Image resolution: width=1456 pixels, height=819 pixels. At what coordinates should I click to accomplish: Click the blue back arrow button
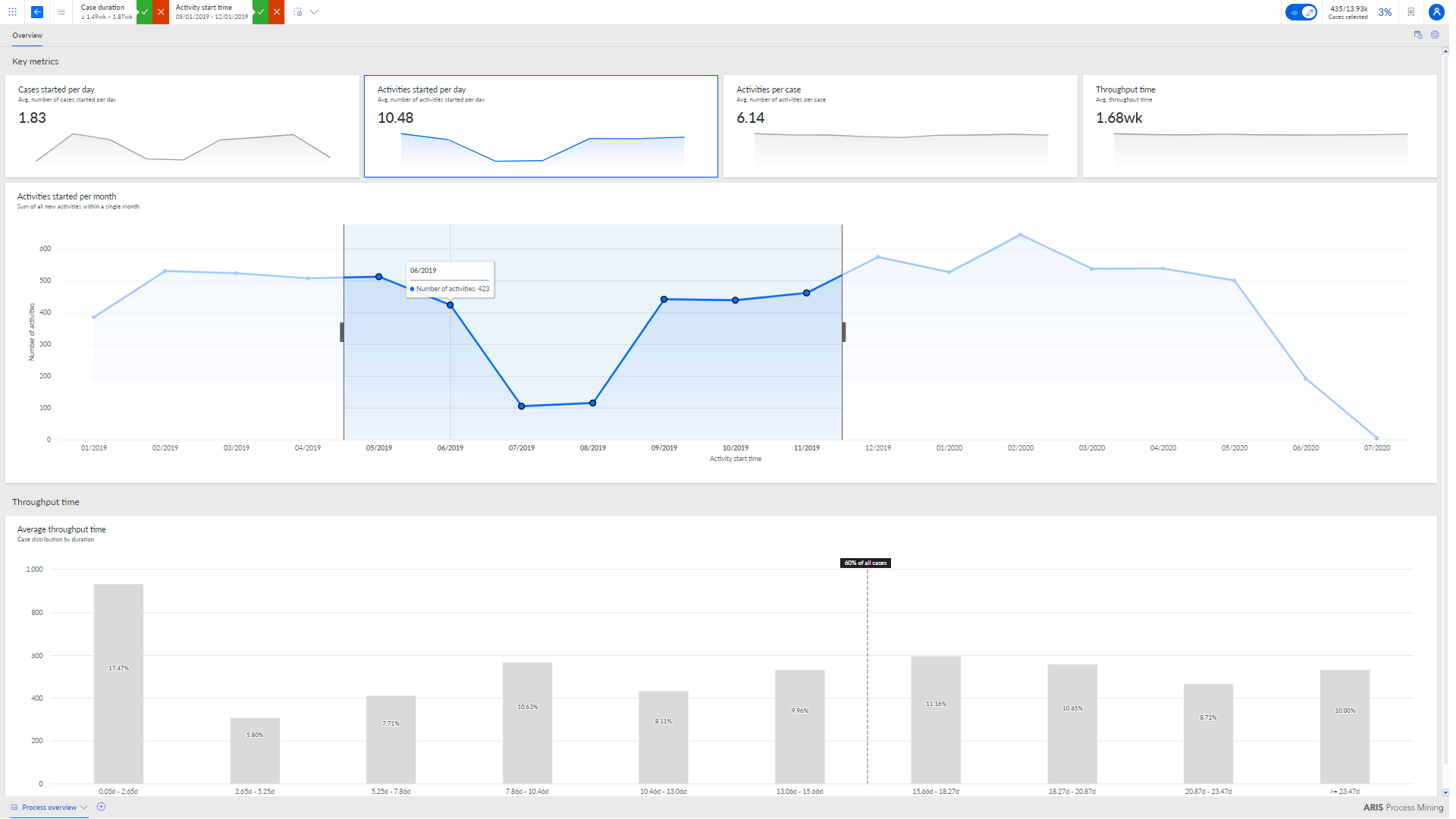pyautogui.click(x=36, y=12)
